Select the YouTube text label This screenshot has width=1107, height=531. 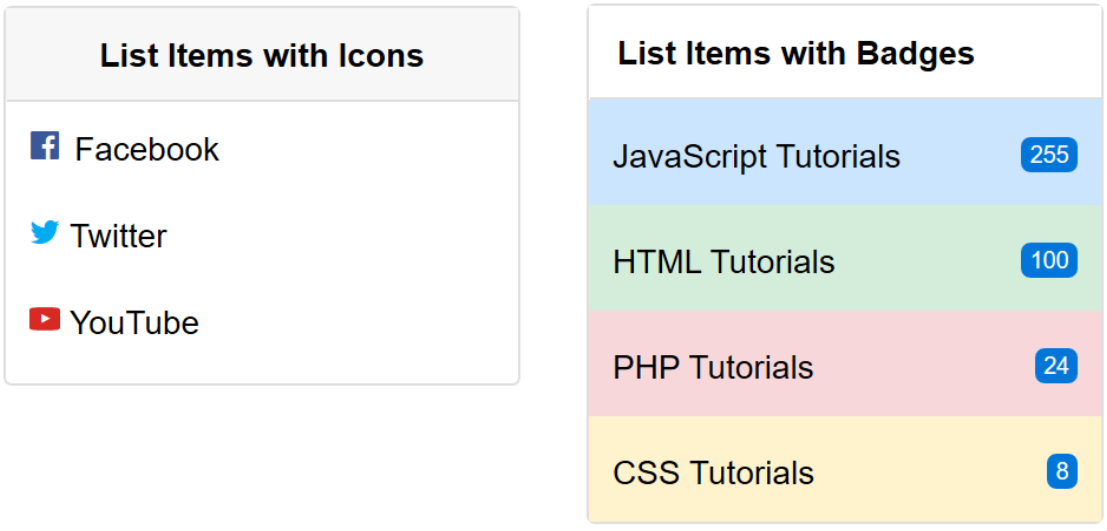[x=134, y=323]
